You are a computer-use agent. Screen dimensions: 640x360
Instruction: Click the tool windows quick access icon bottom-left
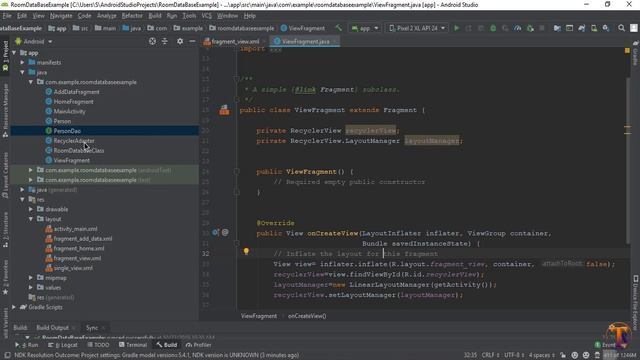[x=7, y=355]
